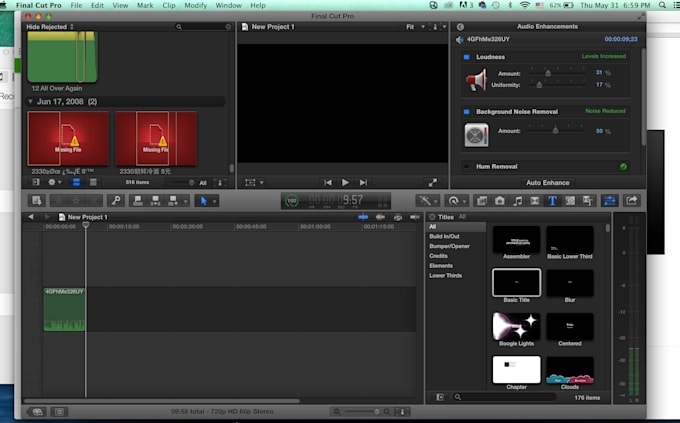Enable the Hum Removal checkbox
The height and width of the screenshot is (423, 680).
(465, 167)
